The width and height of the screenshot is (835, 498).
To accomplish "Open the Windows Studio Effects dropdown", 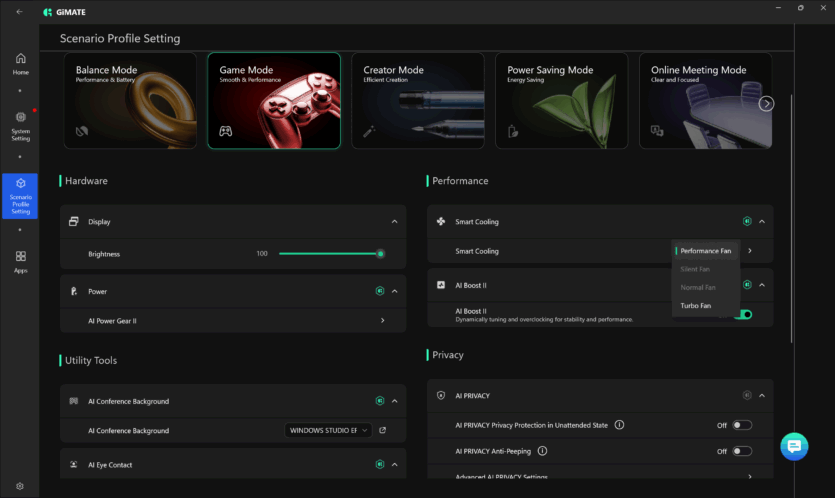I will [328, 430].
